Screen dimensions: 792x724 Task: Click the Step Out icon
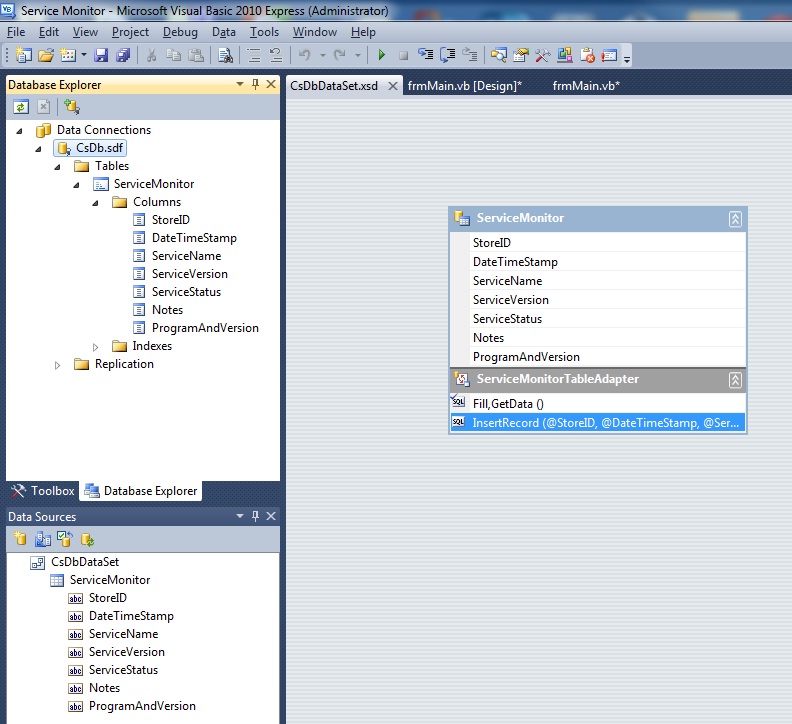470,55
